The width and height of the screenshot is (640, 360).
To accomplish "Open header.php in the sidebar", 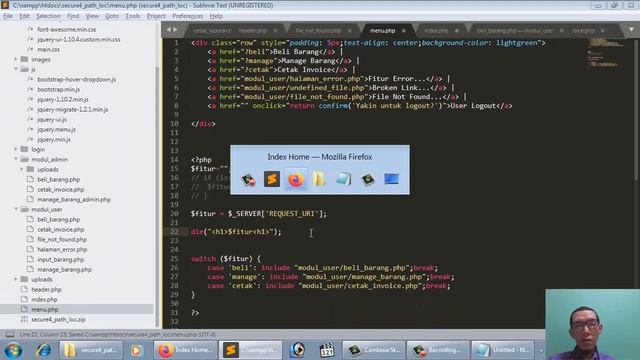I will (x=46, y=289).
